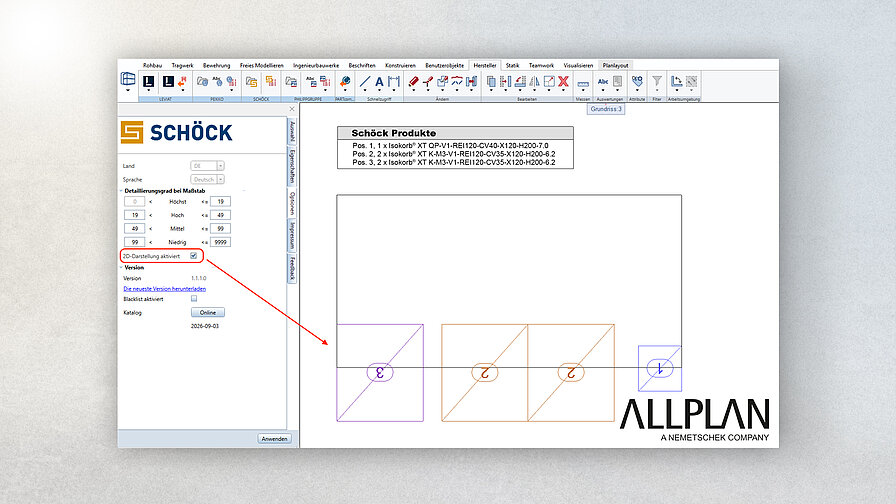Viewport: 896px width, 504px height.
Task: Toggle the 2D-Darstellung aktiviert checkbox
Action: (x=194, y=256)
